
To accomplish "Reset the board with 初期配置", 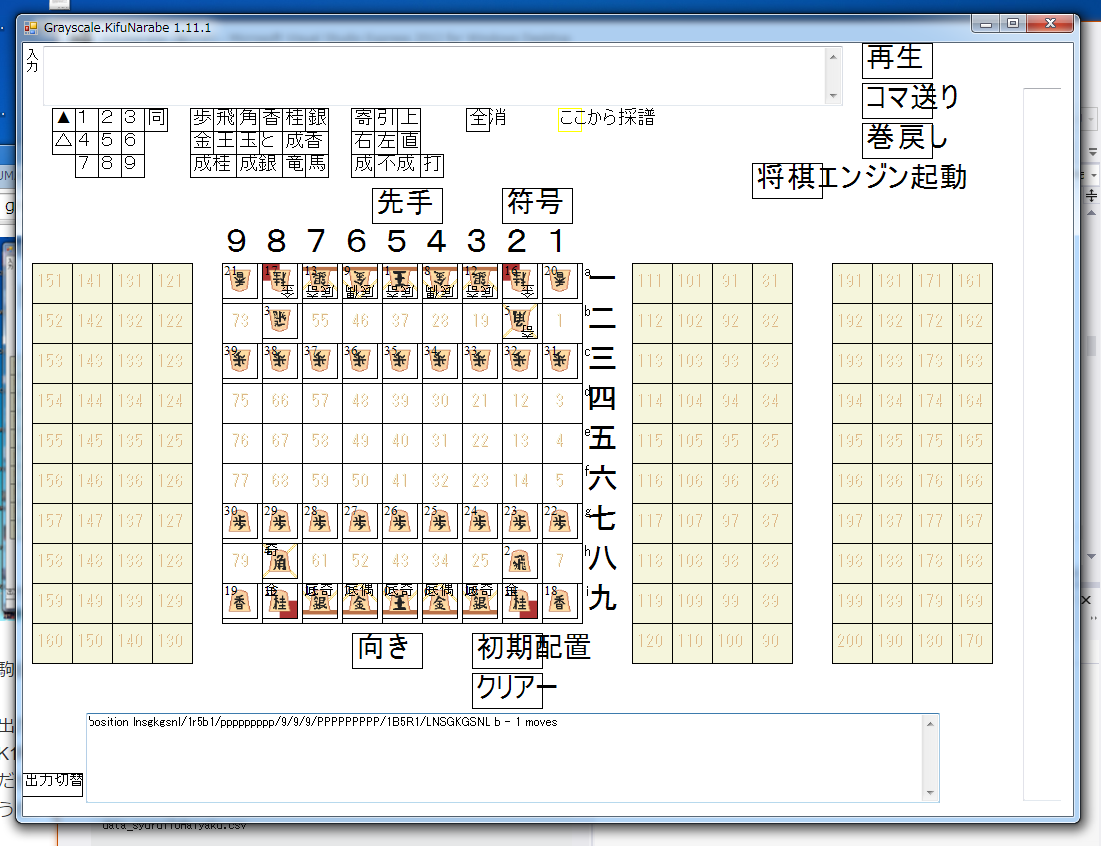I will point(532,650).
